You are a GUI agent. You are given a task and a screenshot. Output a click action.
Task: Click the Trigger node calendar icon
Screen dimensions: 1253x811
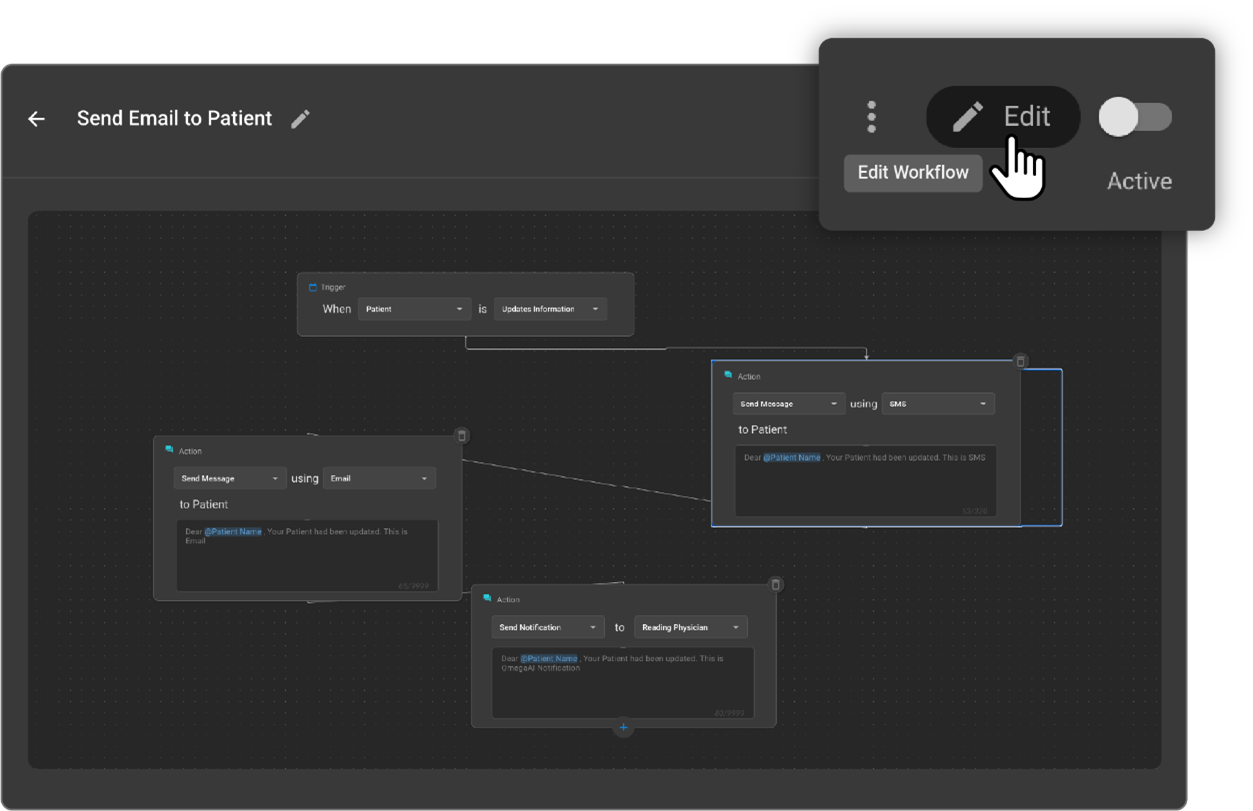[312, 288]
